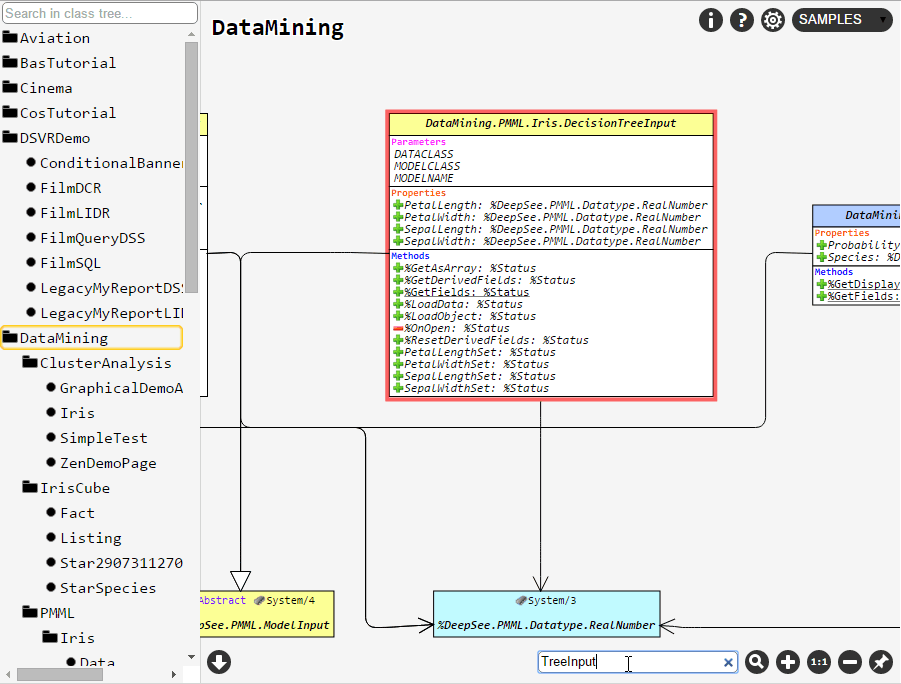The image size is (901, 684).
Task: Reset zoom with the 1:1 button
Action: tap(819, 662)
